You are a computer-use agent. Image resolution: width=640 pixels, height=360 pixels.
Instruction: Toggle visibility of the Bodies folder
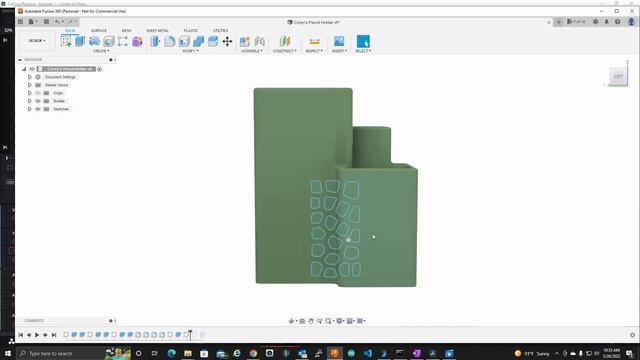coord(38,101)
